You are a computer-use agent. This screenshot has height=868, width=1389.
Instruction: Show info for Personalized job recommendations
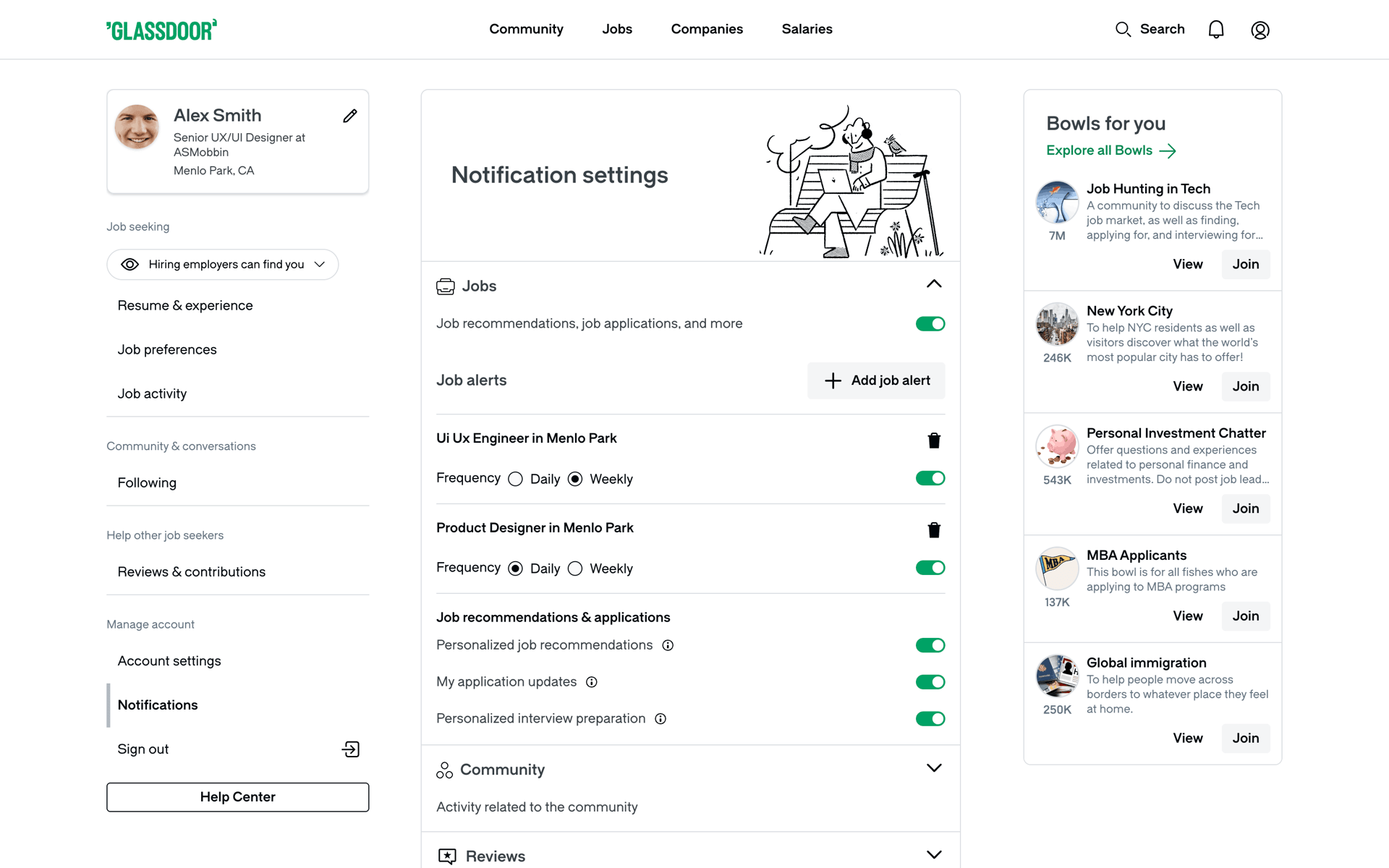pyautogui.click(x=668, y=645)
